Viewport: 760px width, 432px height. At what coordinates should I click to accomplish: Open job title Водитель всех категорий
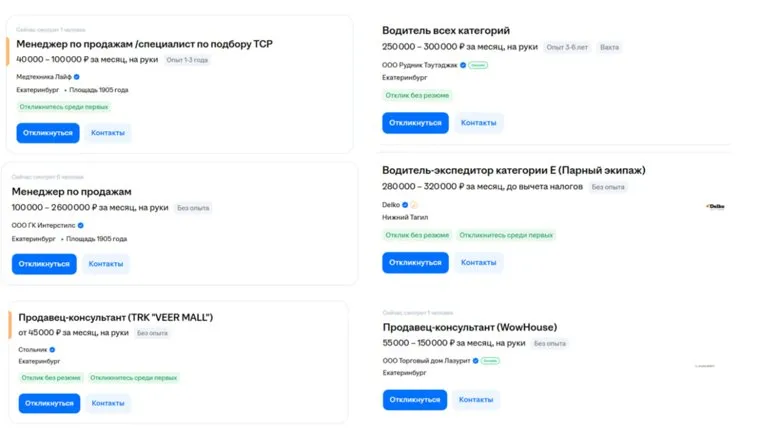point(445,31)
